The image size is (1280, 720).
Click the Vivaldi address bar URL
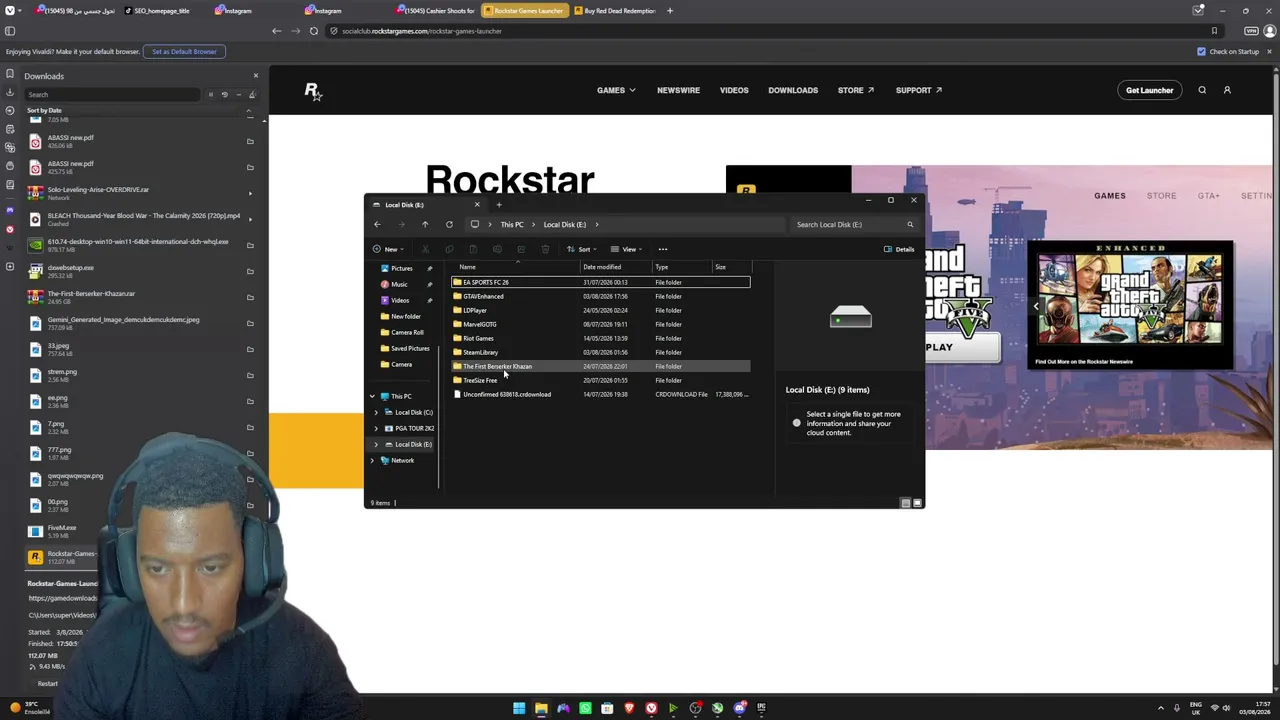[422, 31]
